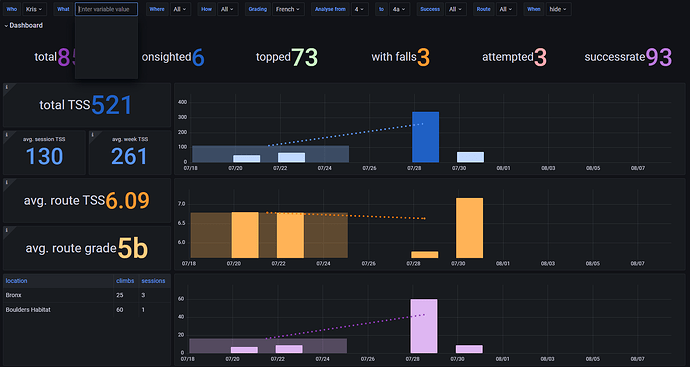Open the Where dropdown set to All

pos(180,9)
